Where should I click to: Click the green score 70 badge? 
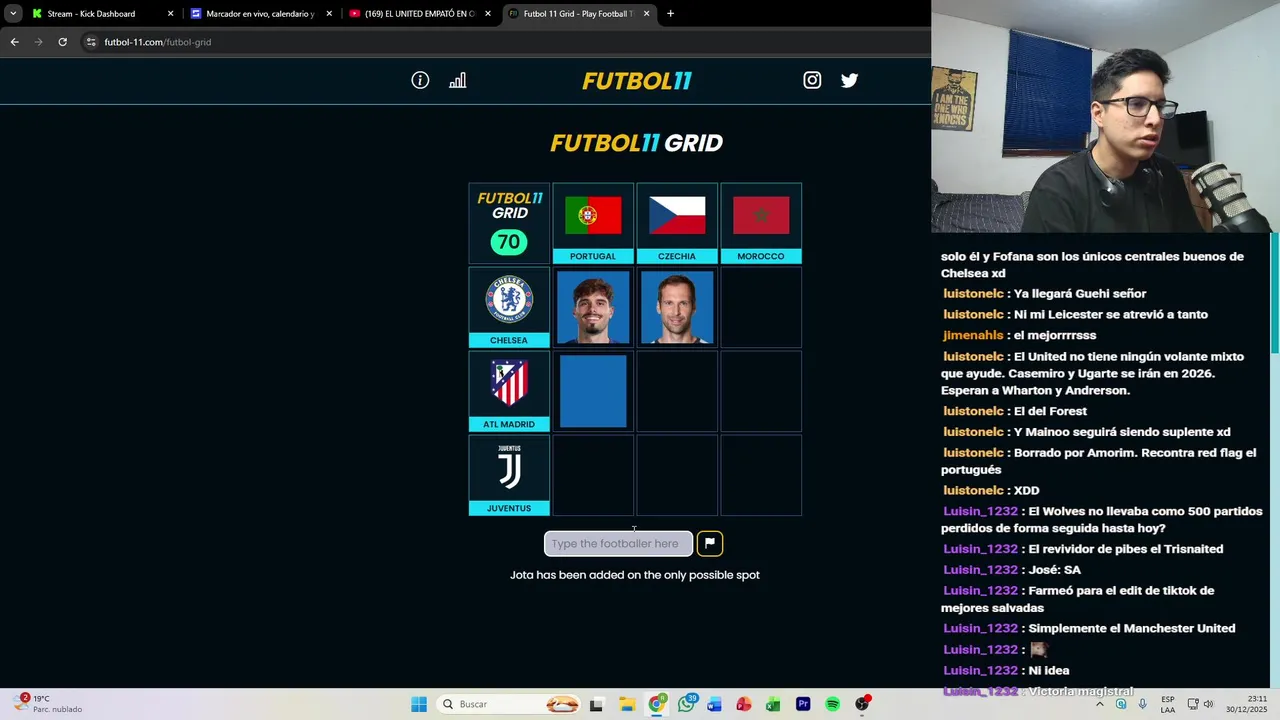point(509,242)
